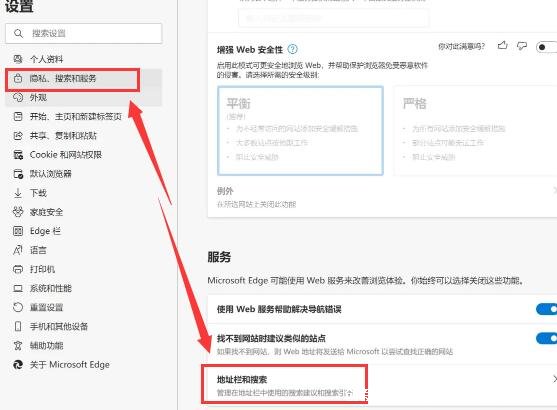Toggle the 增强 Web 安全性 switch
This screenshot has height=410, width=557.
547,47
